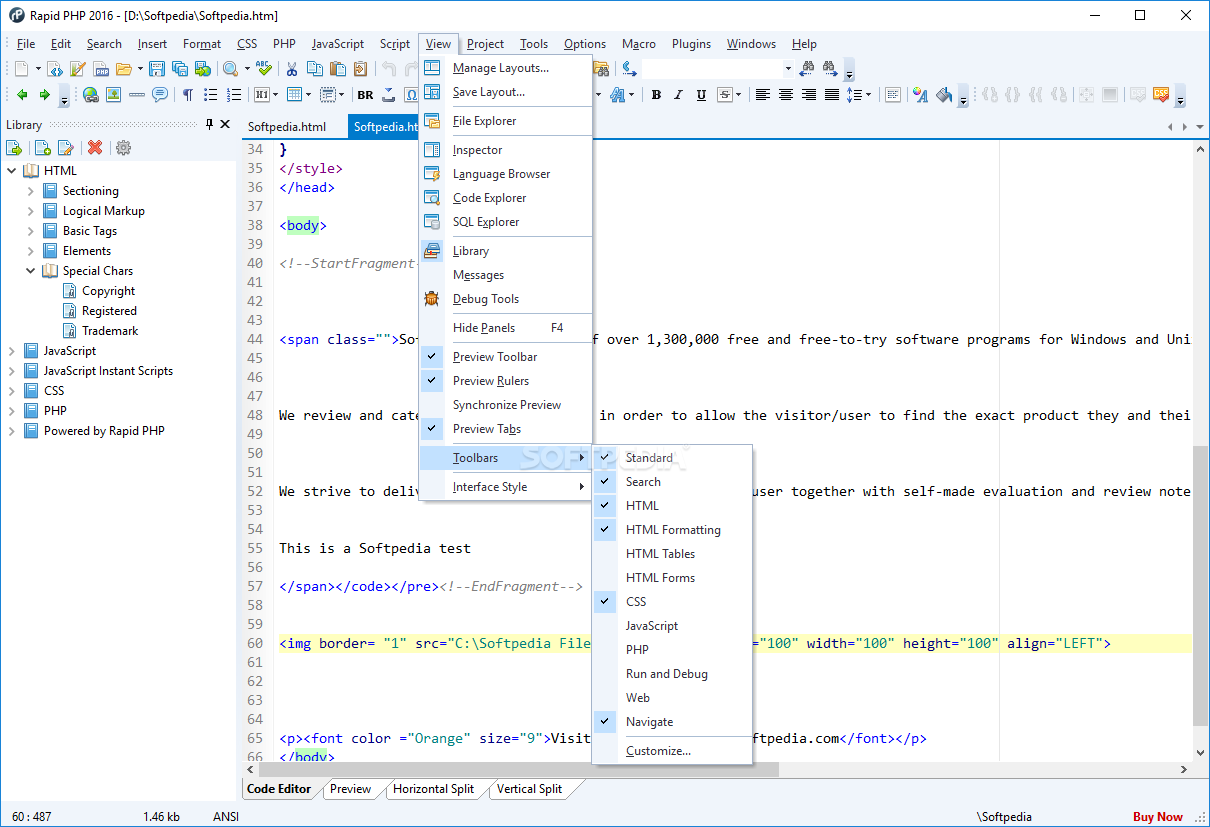Enable the HTML Tables toolbar
This screenshot has height=827, width=1210.
tap(672, 554)
